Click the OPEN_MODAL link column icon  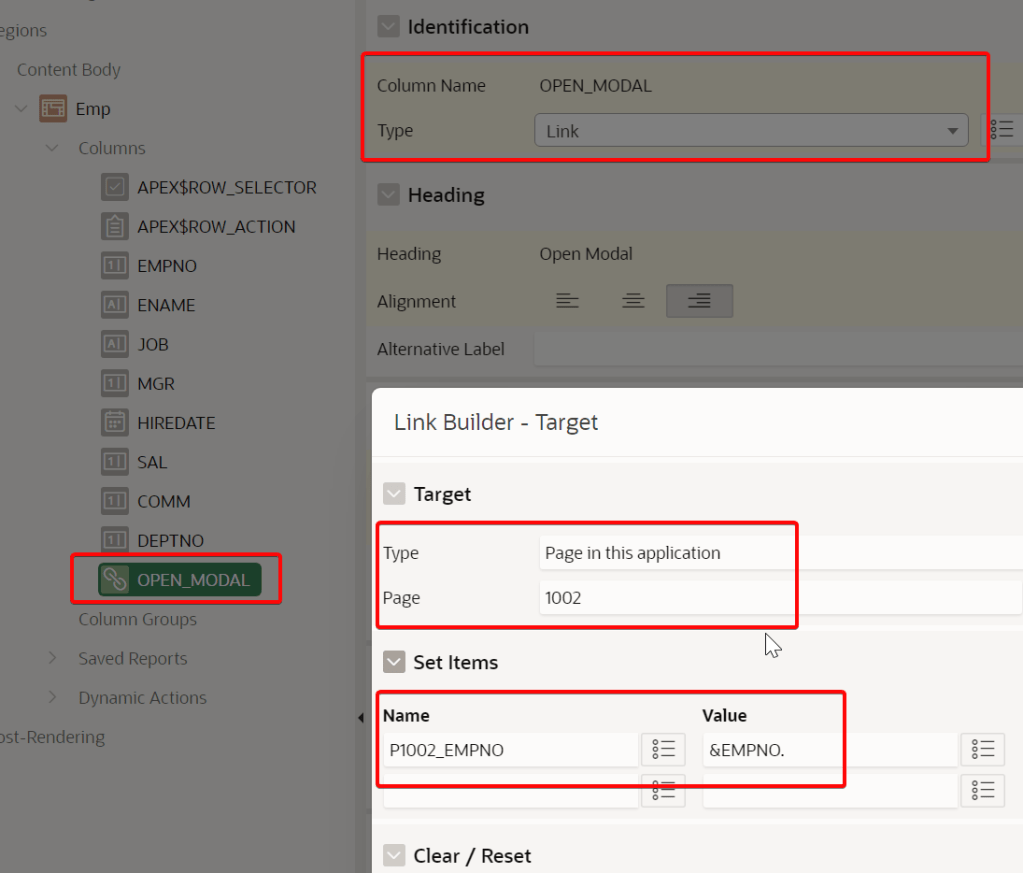116,580
